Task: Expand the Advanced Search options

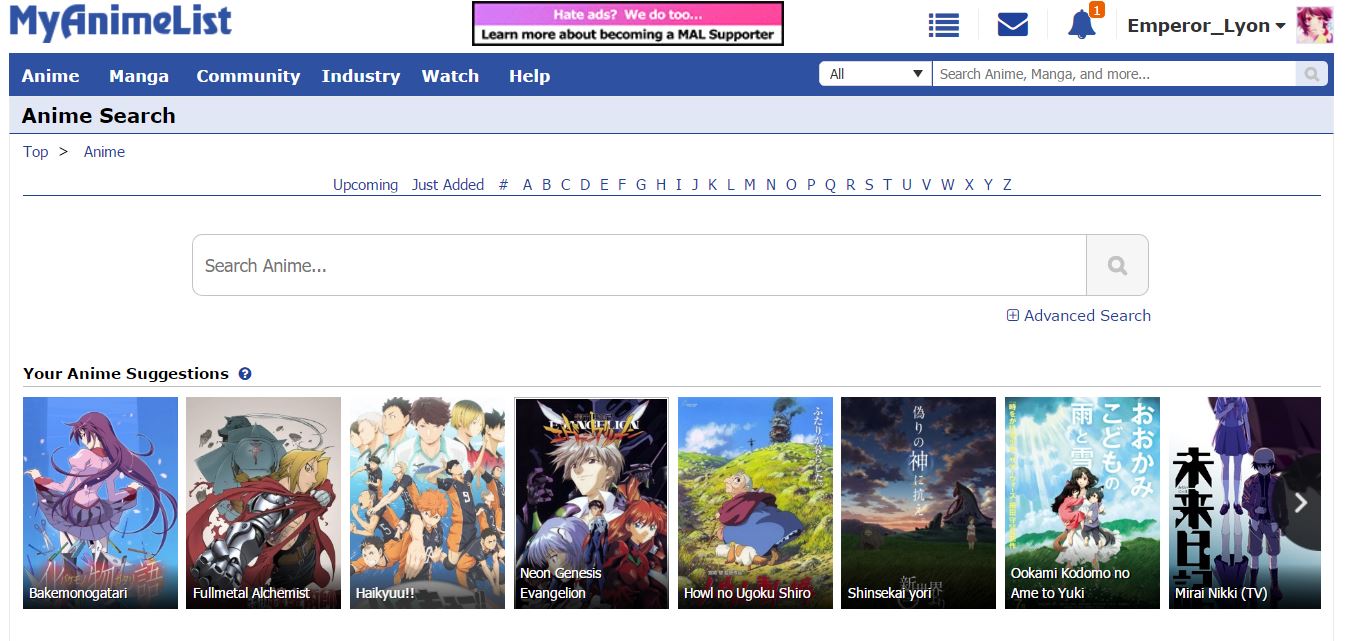Action: coord(1078,315)
